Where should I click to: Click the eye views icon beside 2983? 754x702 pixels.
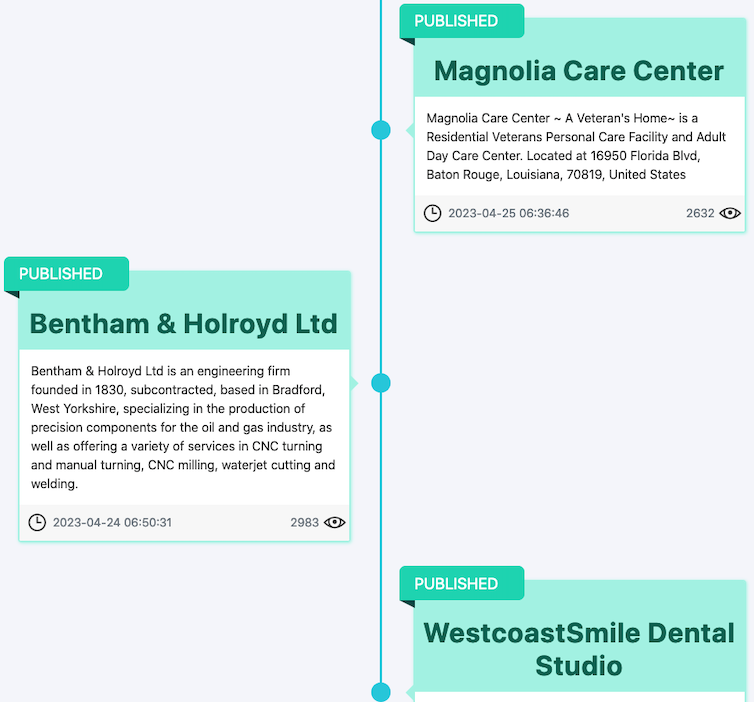[335, 522]
